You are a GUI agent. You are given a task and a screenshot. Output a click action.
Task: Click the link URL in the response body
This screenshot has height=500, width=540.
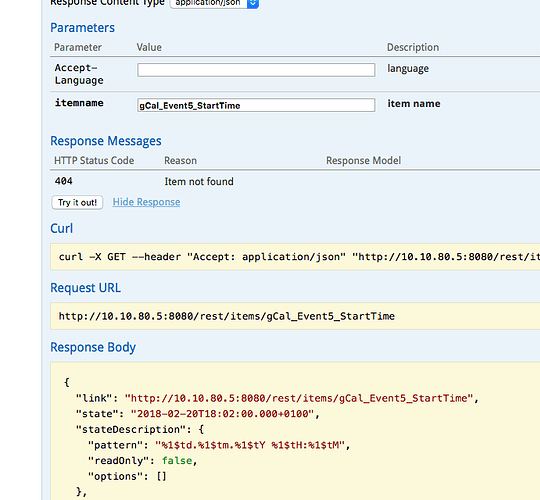click(x=299, y=398)
